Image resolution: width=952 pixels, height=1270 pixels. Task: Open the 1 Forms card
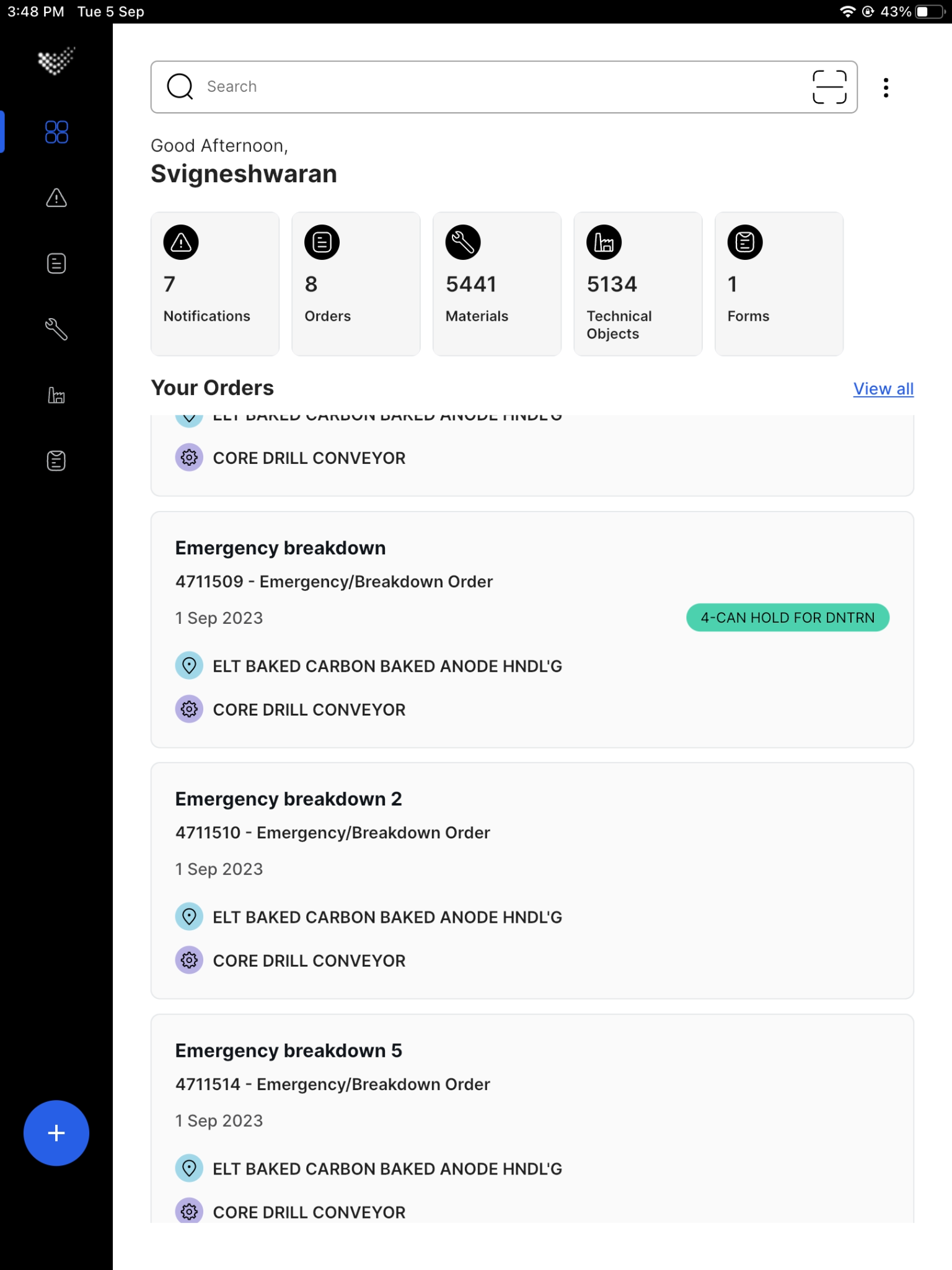point(779,284)
